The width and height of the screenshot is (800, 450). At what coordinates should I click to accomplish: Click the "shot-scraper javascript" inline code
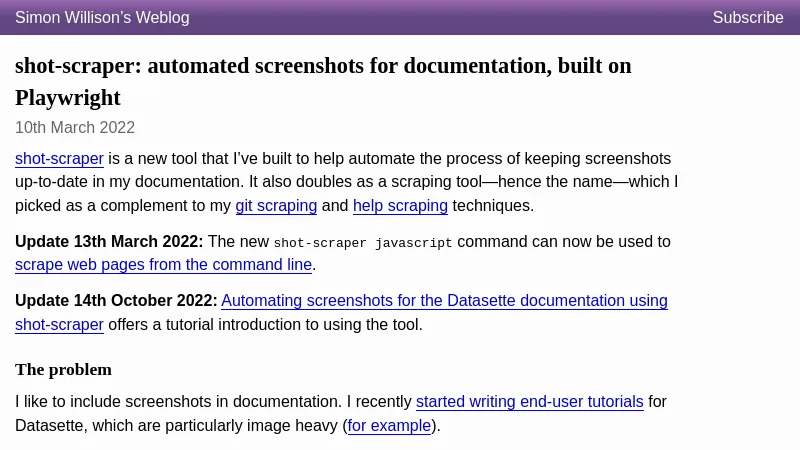tap(362, 243)
